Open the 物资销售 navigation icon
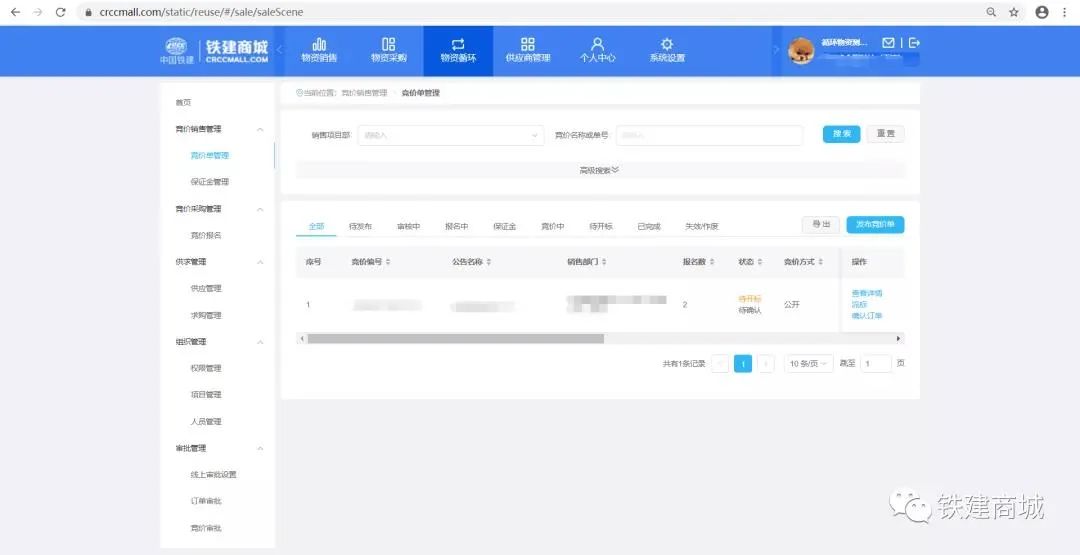 click(319, 44)
